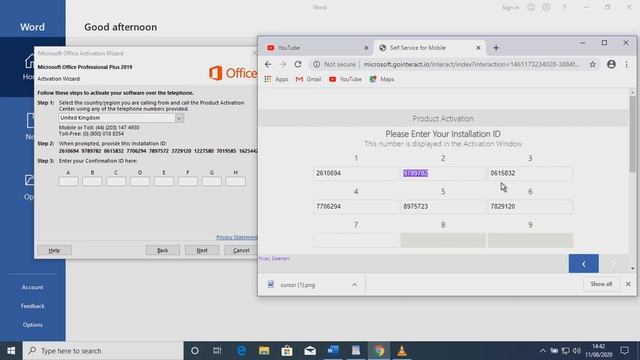The width and height of the screenshot is (640, 360).
Task: Click Help in Activation Wizard
Action: [x=54, y=250]
